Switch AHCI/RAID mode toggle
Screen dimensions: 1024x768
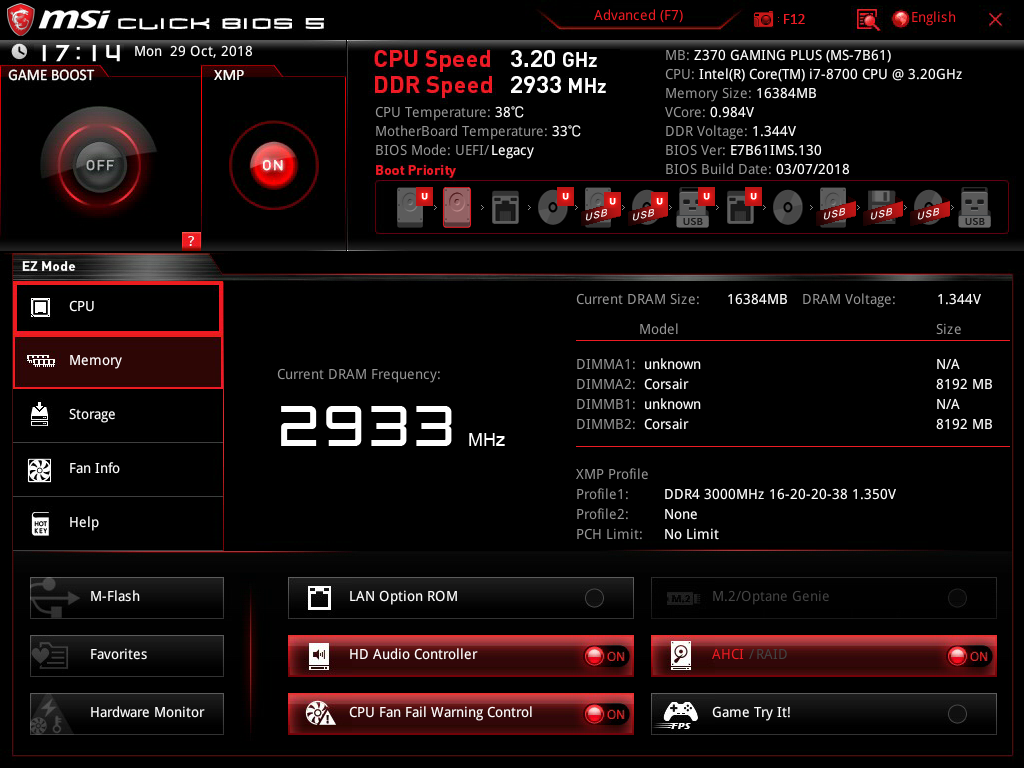pyautogui.click(x=968, y=656)
